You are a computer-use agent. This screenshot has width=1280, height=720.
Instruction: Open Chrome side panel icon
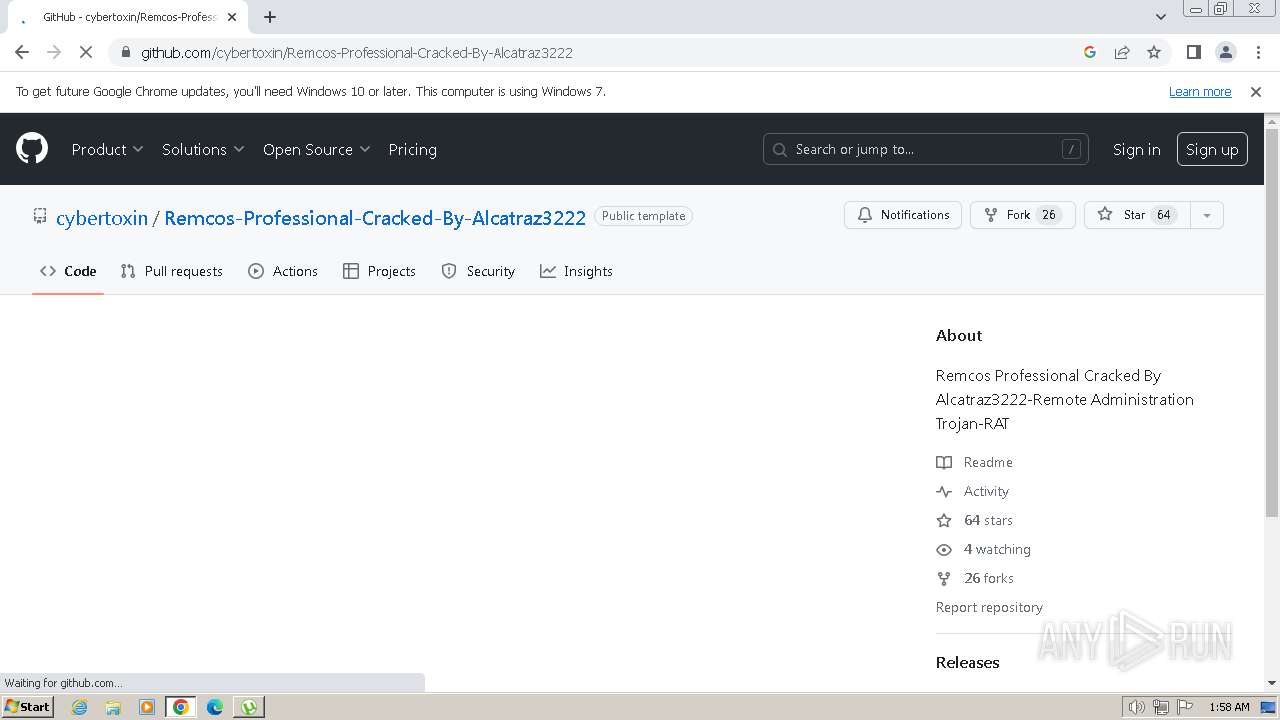click(x=1193, y=52)
